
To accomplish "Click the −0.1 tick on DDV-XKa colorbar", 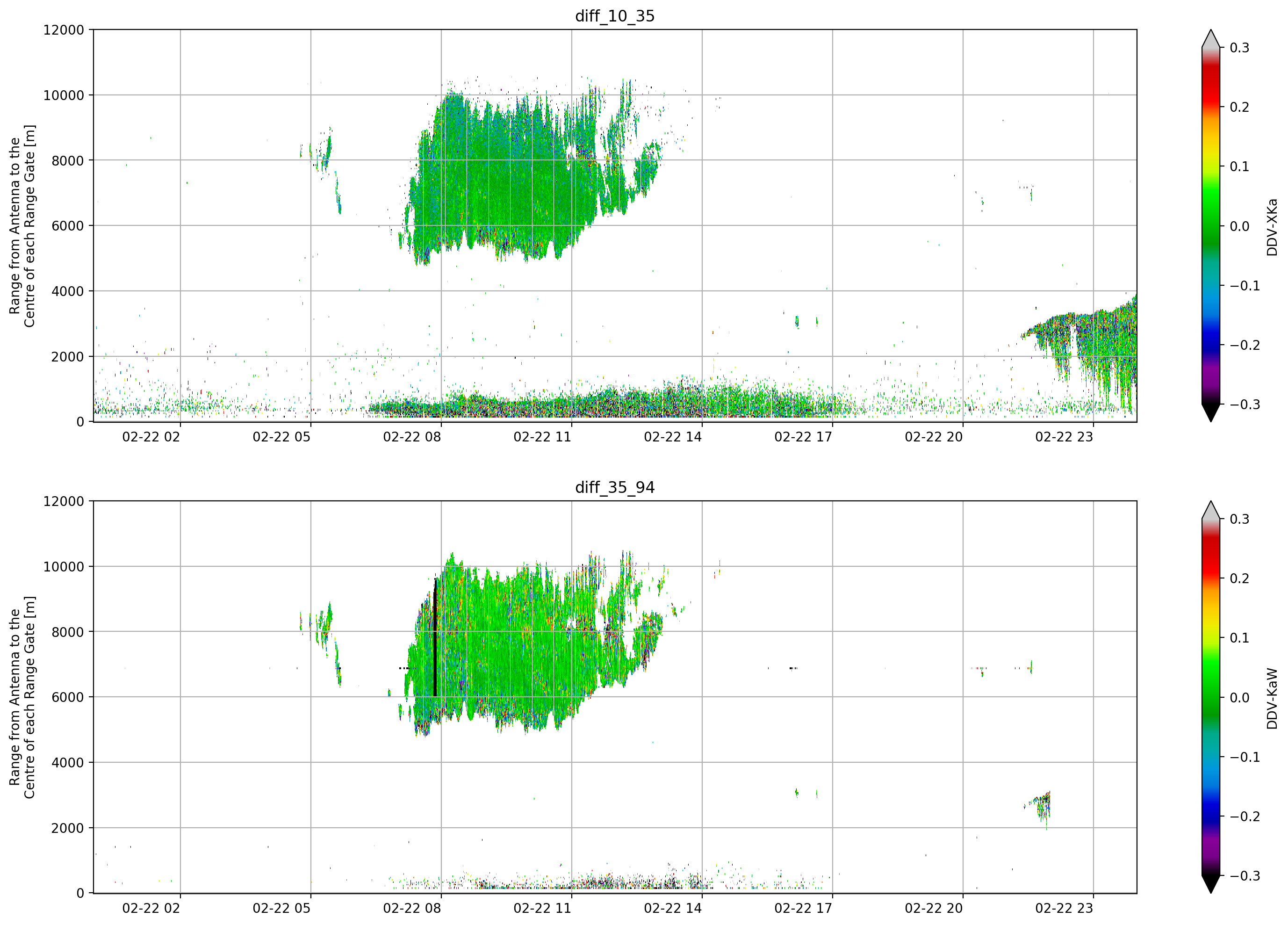I will (1245, 286).
